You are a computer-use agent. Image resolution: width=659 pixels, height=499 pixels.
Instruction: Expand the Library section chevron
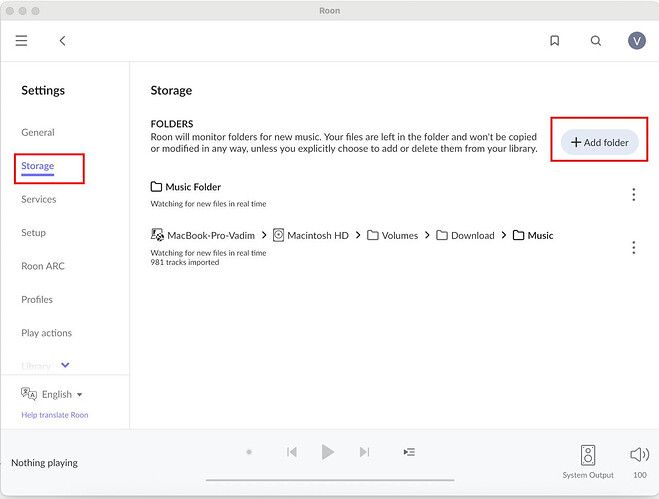65,365
